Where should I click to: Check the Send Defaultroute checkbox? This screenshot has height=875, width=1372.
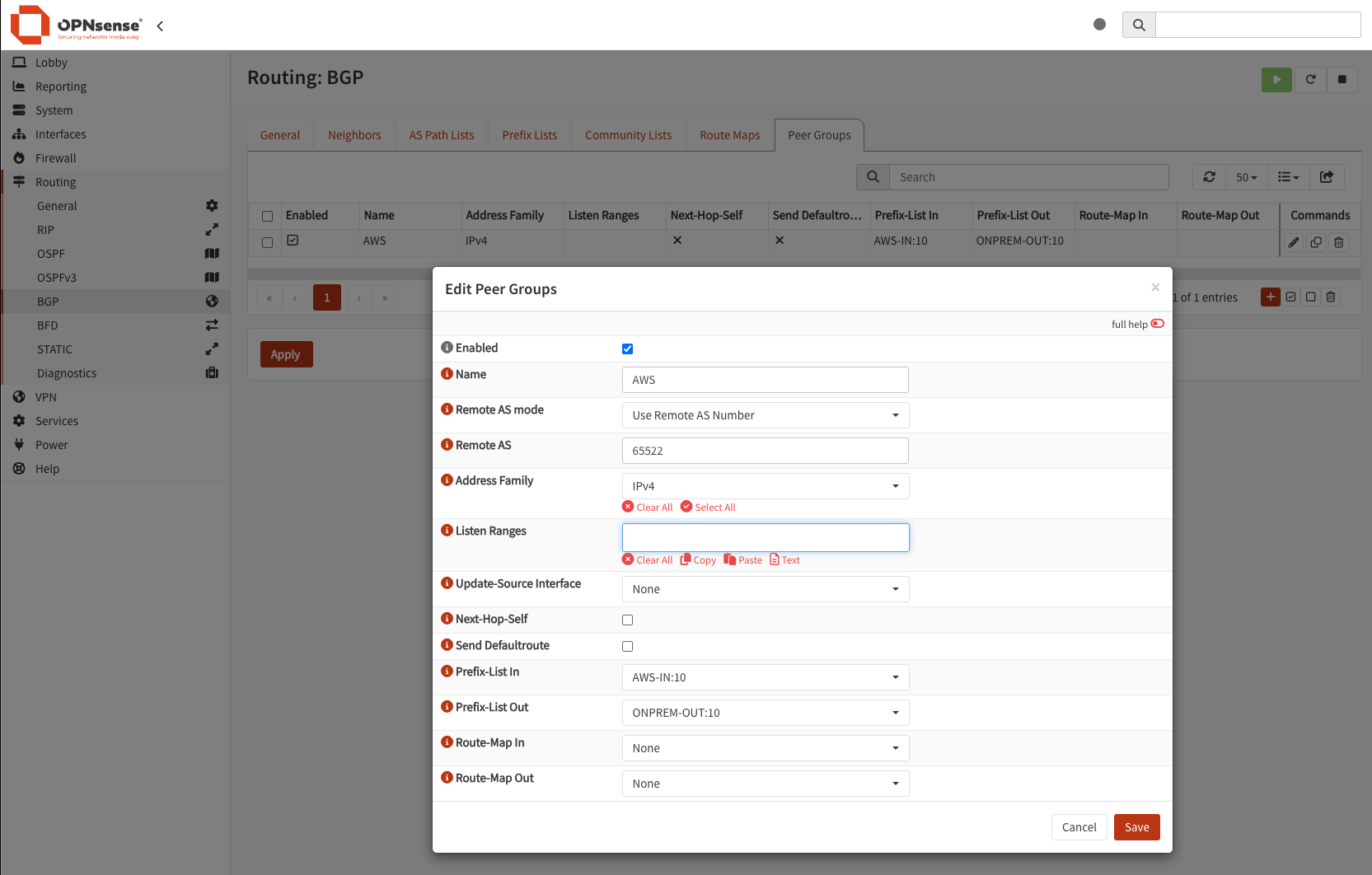[628, 647]
